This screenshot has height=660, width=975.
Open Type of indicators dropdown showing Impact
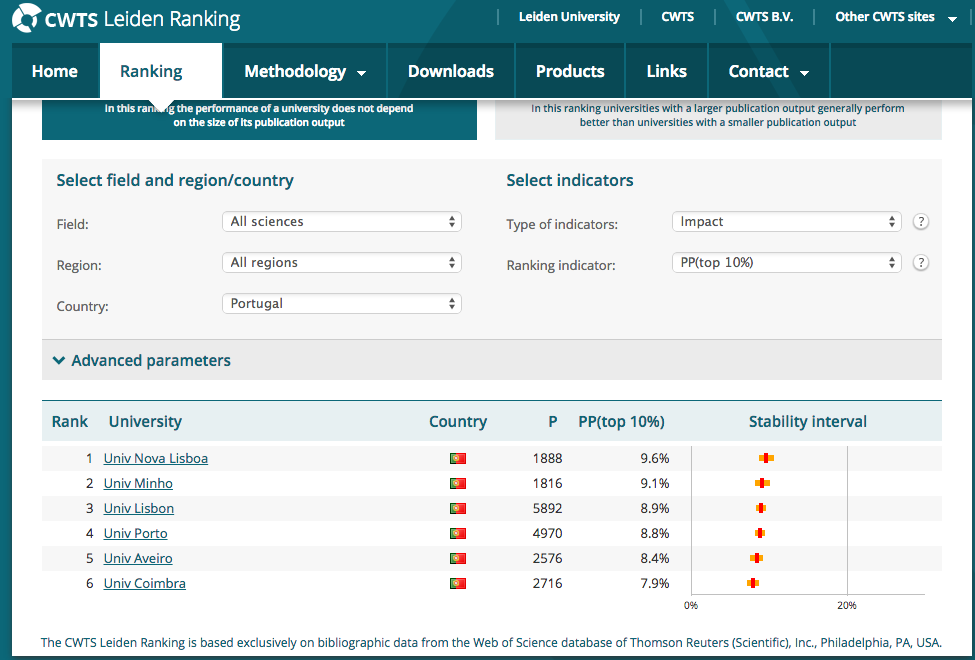tap(787, 221)
